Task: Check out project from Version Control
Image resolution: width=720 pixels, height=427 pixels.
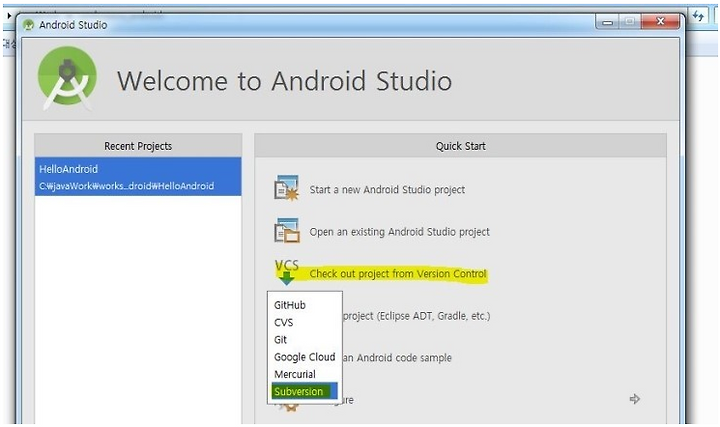Action: point(398,274)
